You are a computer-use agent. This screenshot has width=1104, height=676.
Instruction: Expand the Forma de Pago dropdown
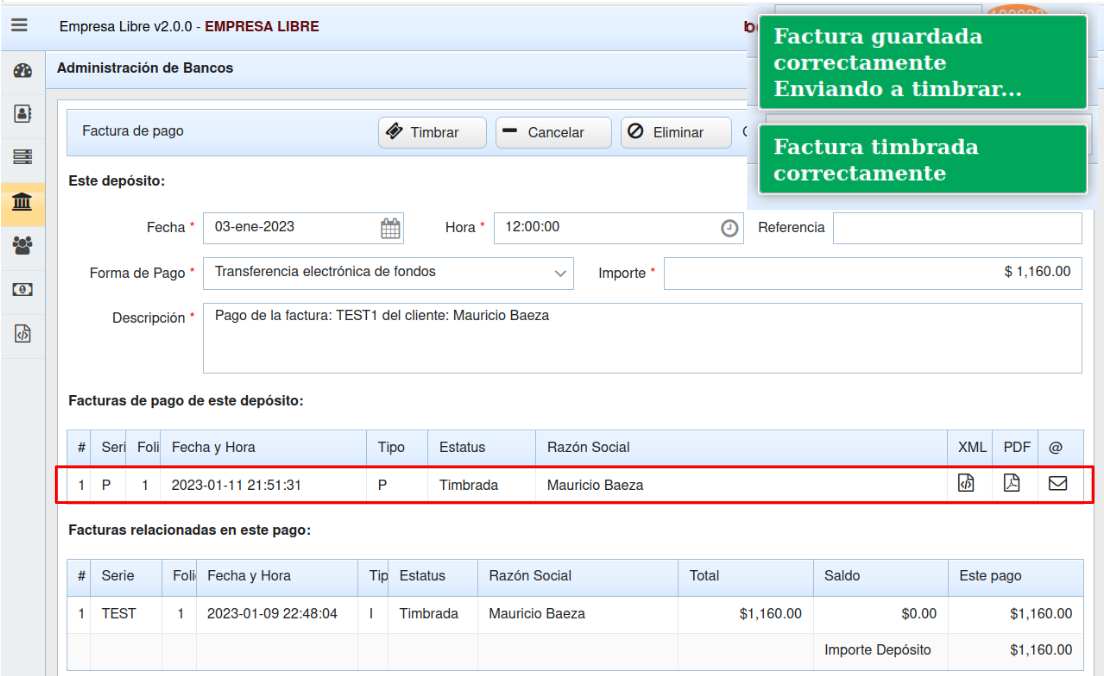coord(559,272)
